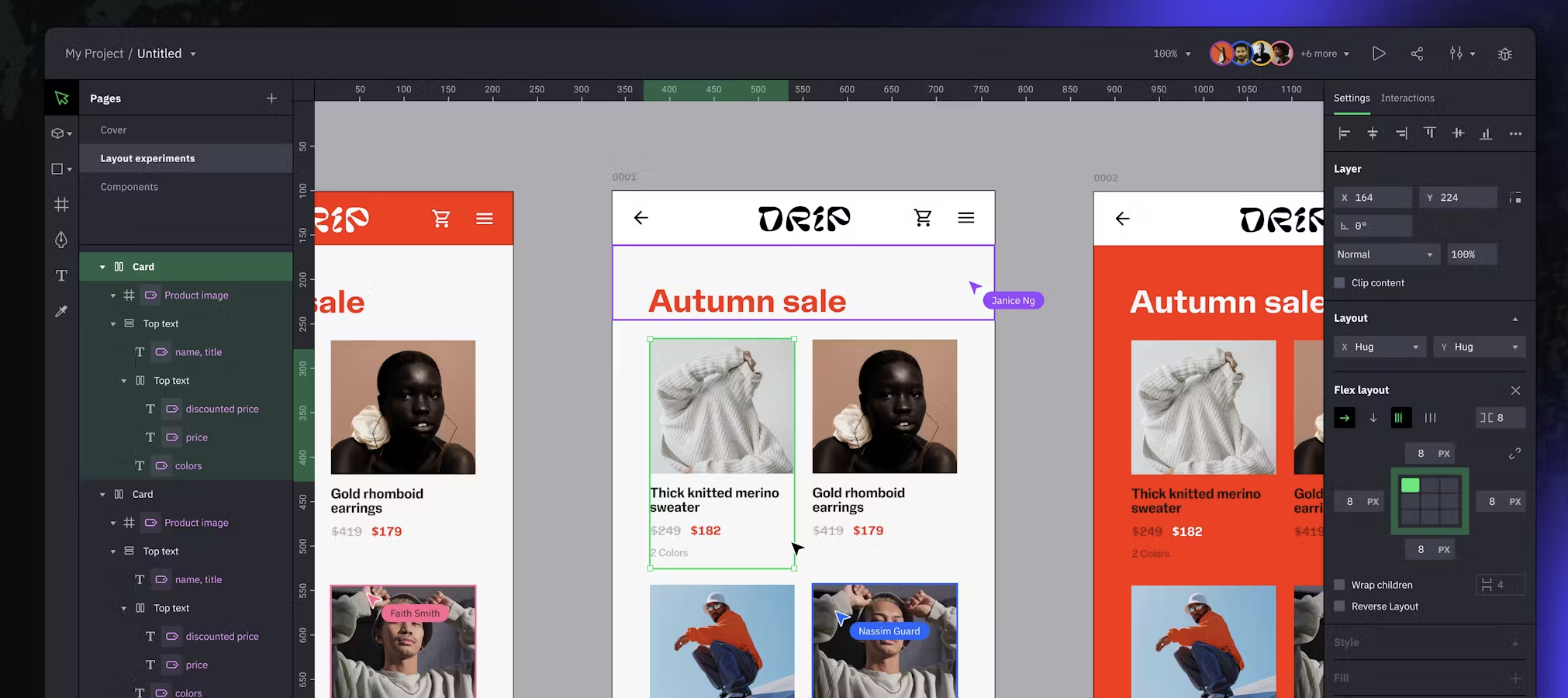Viewport: 1568px width, 698px height.
Task: Select the pen tool
Action: pos(61,240)
